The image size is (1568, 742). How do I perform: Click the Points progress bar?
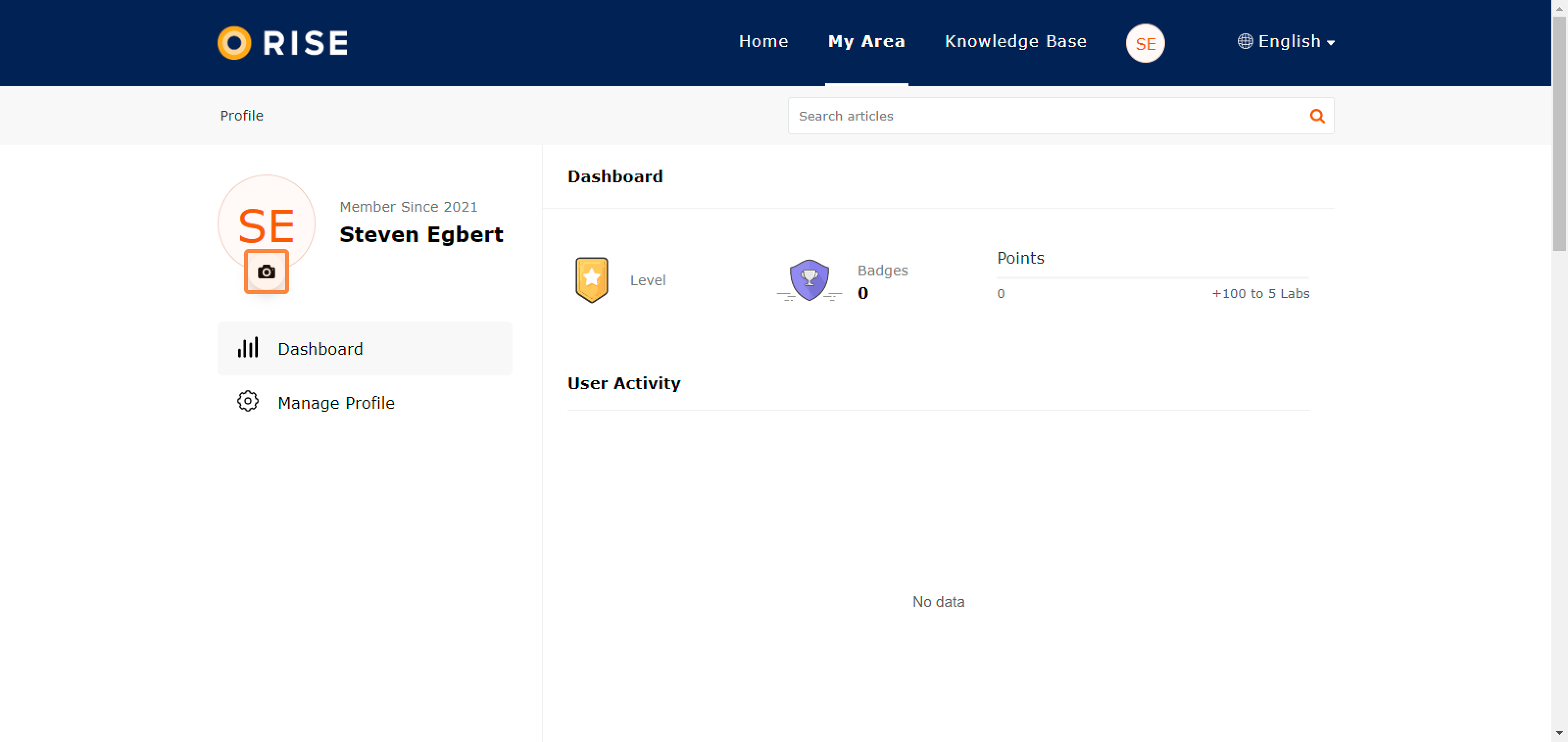1153,277
